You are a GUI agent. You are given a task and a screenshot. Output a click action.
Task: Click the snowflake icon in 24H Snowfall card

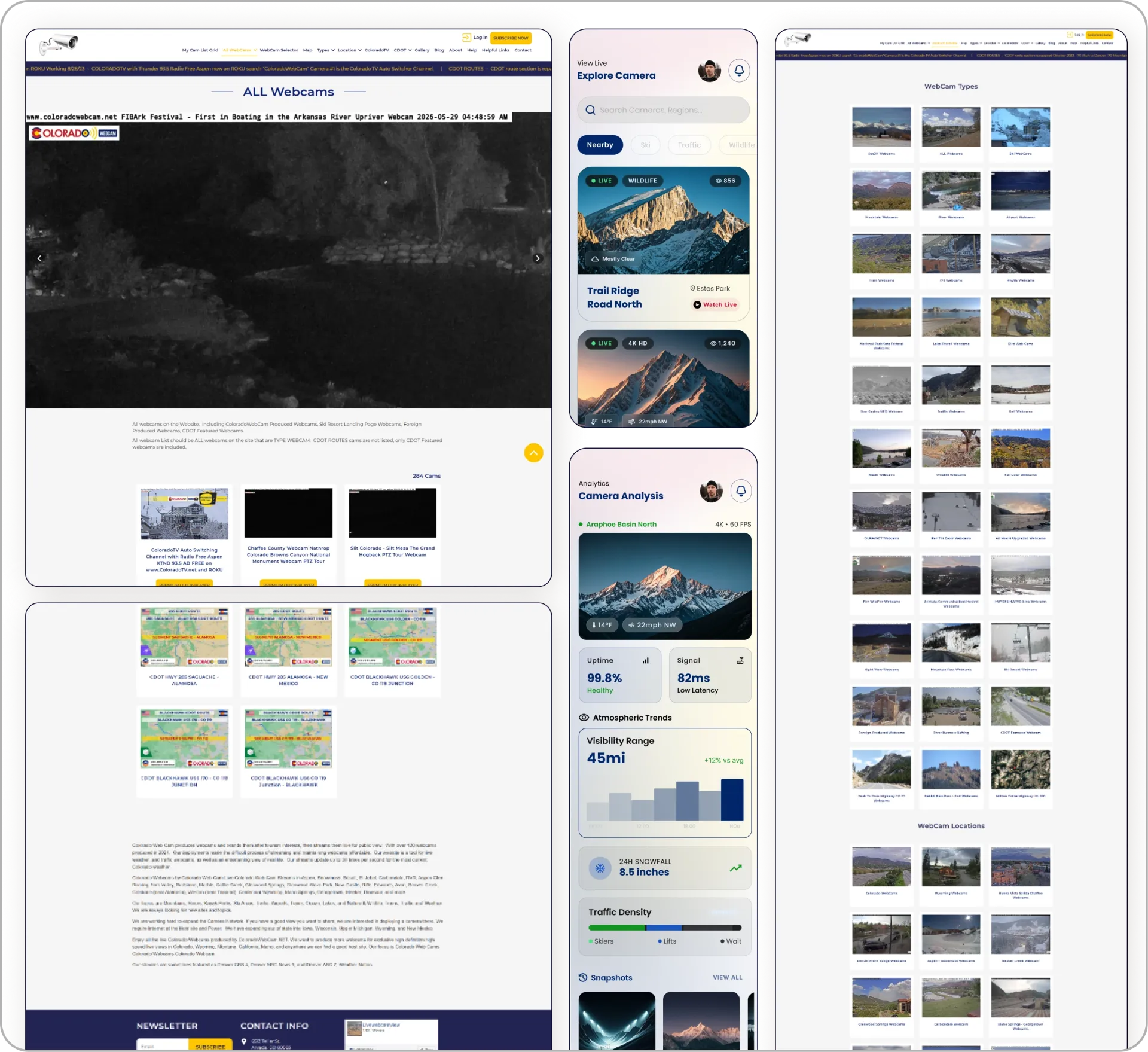[x=600, y=868]
